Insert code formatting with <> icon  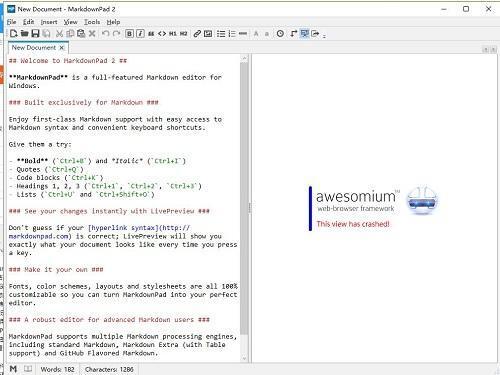click(x=162, y=33)
